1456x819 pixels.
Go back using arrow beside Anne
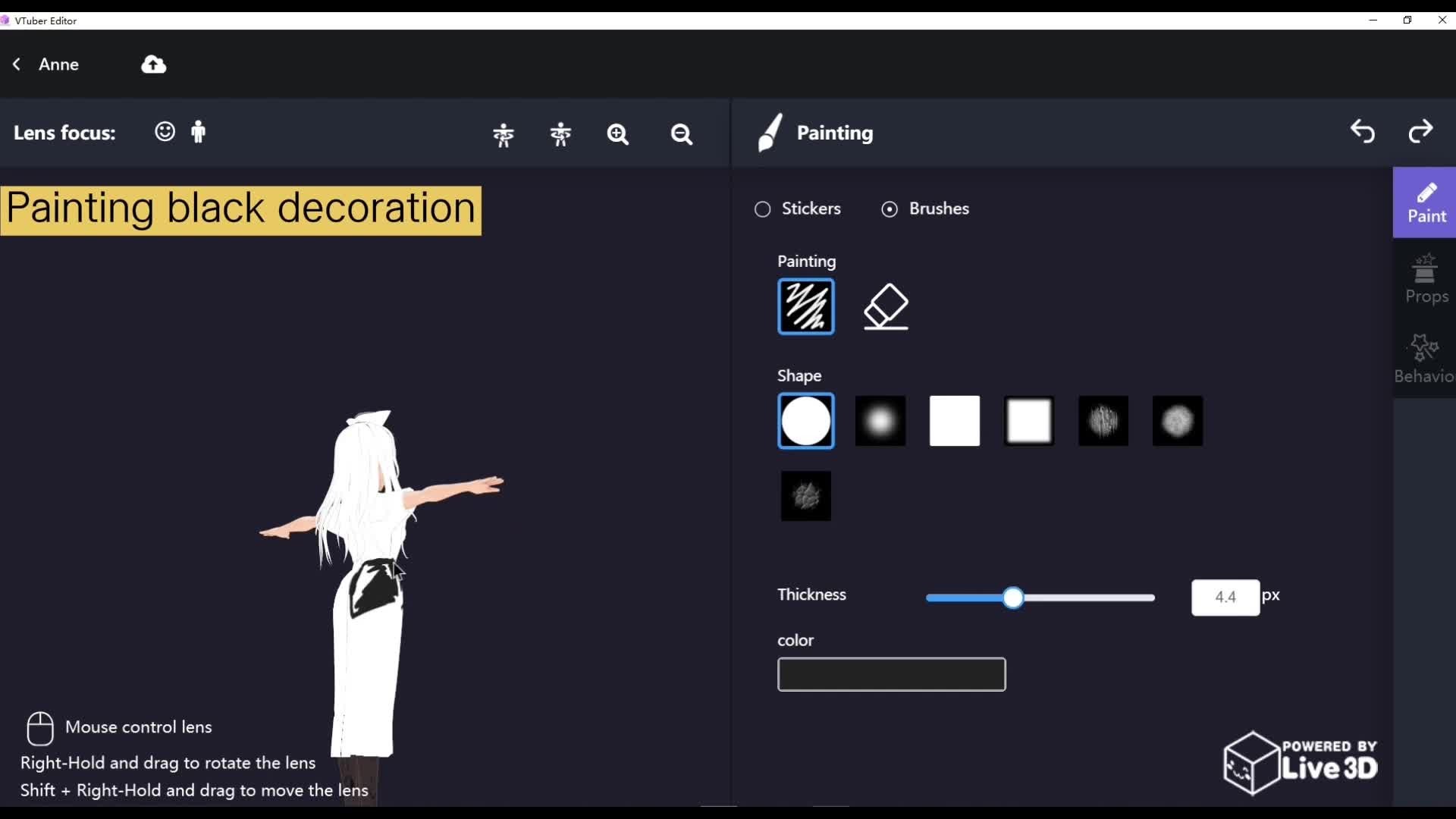coord(17,64)
